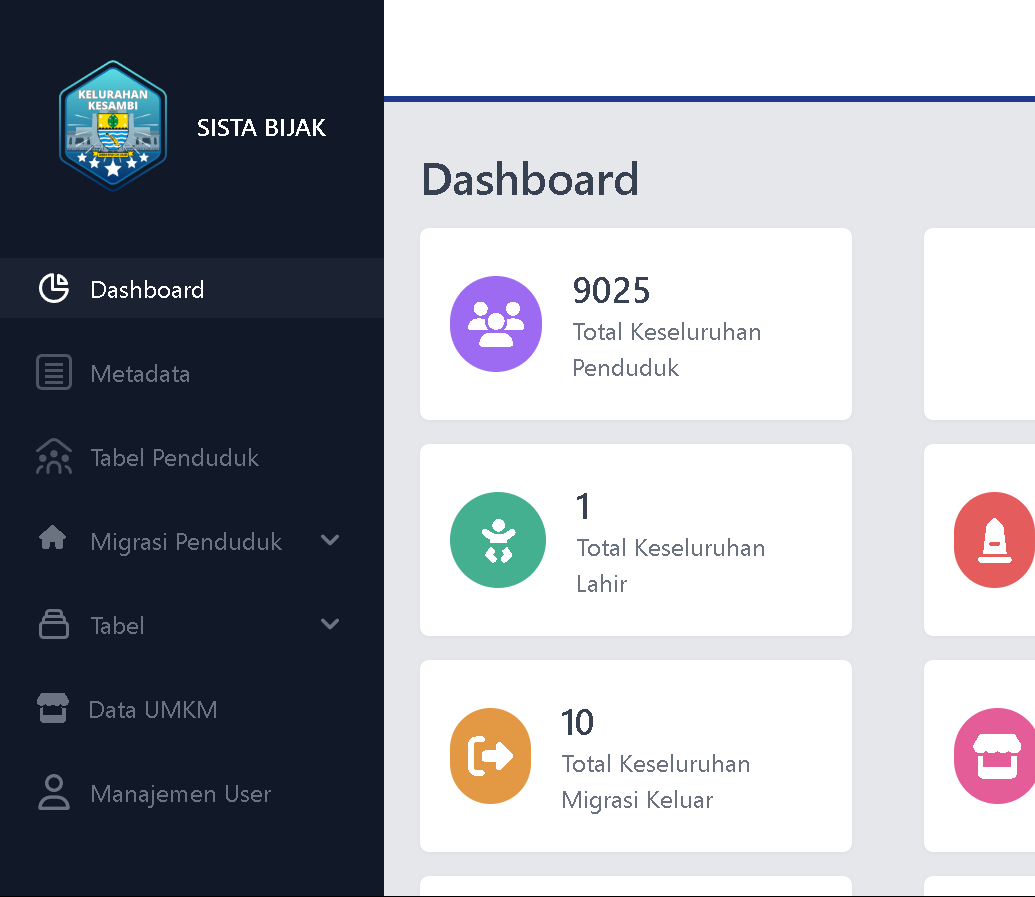Click the red tombstone icon
The height and width of the screenshot is (897, 1035).
(994, 540)
